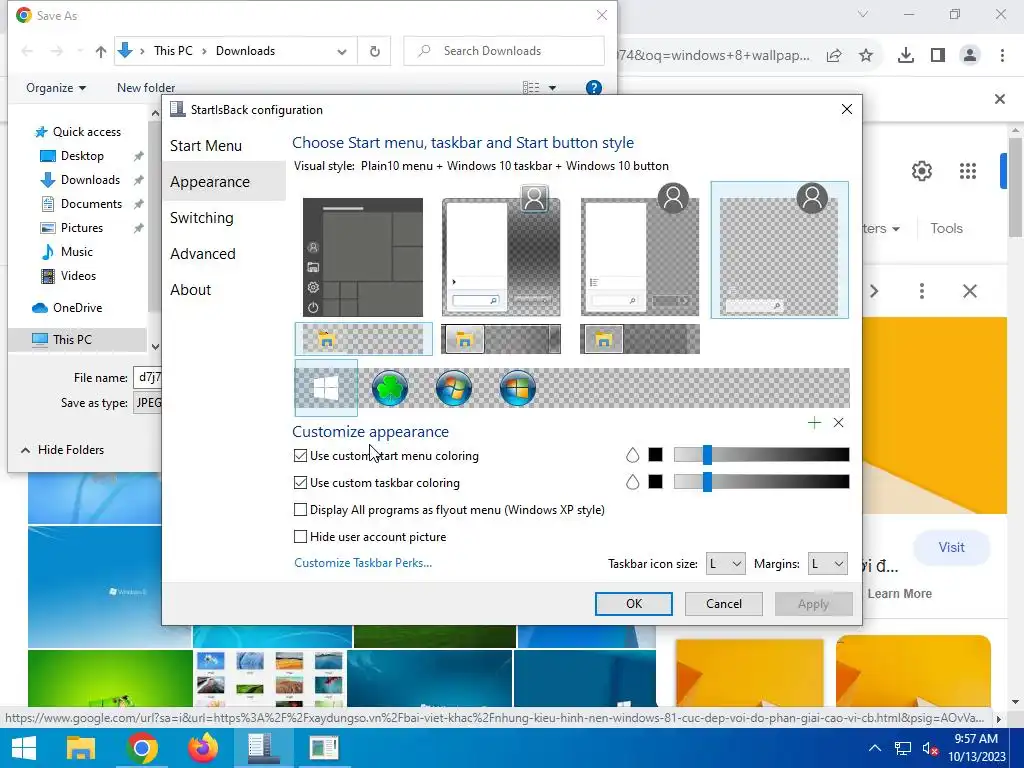Select Videos in navigation pane
Viewport: 1024px width, 768px height.
point(78,276)
